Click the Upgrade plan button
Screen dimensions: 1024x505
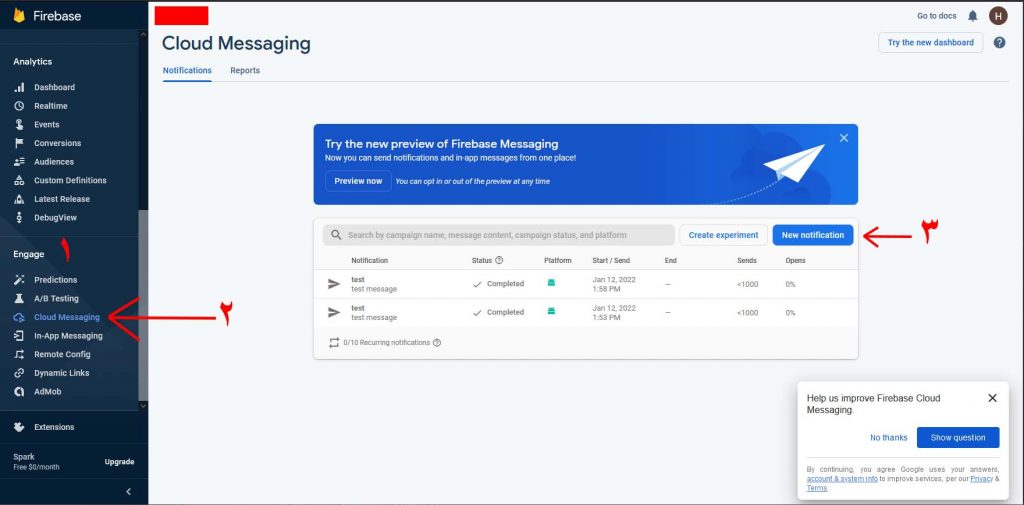[x=120, y=462]
